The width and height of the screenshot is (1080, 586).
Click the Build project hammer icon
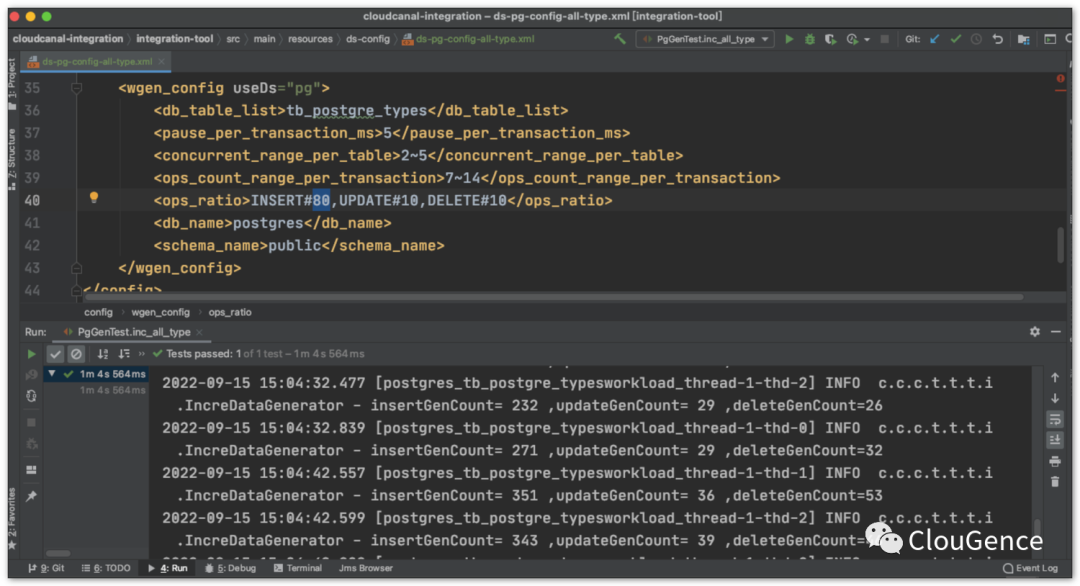tap(620, 39)
